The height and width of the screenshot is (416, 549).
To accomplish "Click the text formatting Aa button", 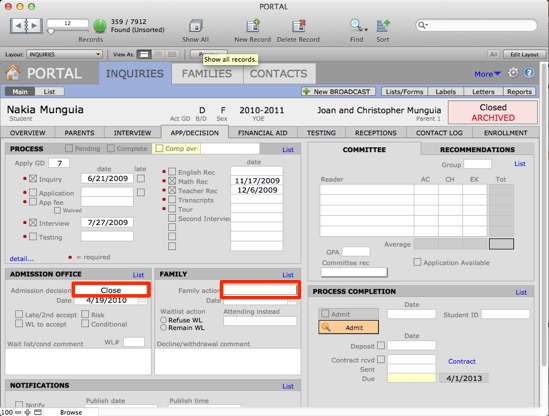I will coord(493,55).
